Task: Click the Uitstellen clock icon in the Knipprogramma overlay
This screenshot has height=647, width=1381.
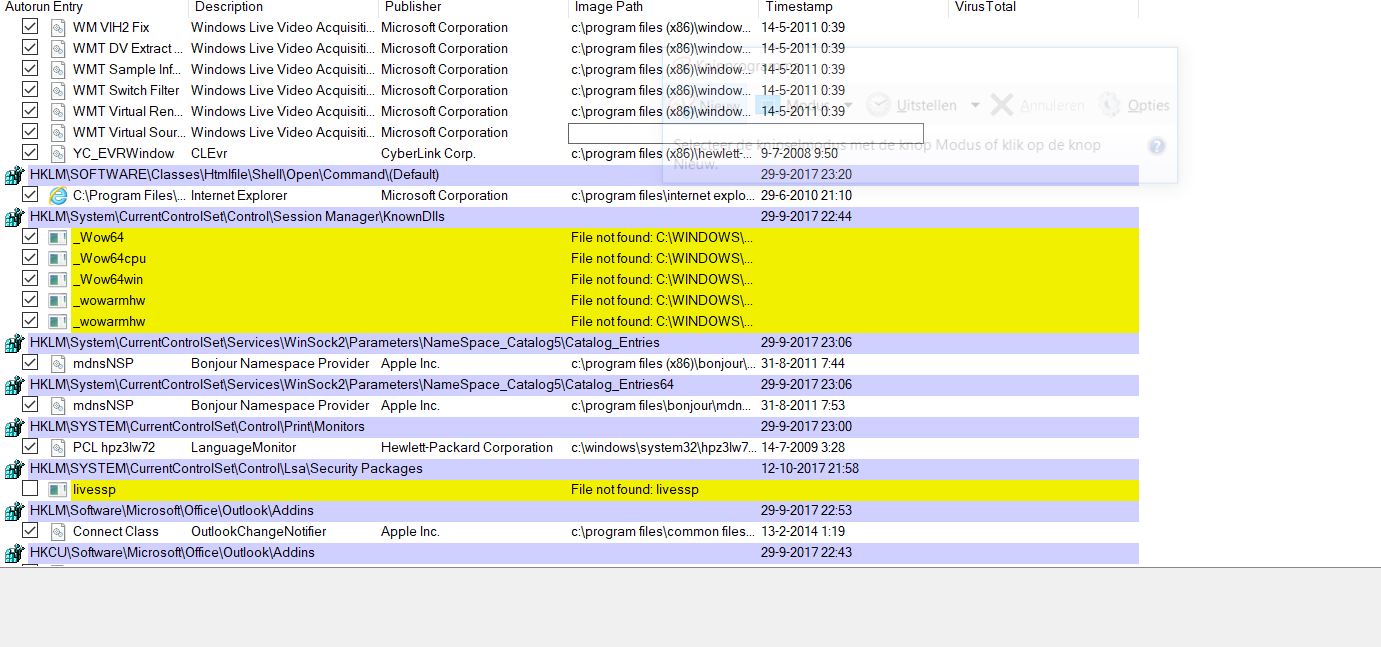Action: [x=878, y=105]
